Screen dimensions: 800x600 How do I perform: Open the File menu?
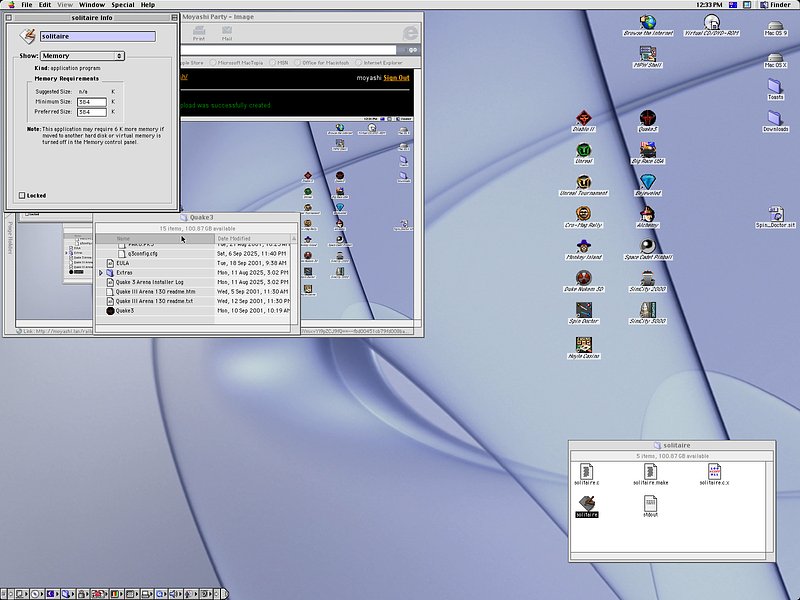point(27,5)
